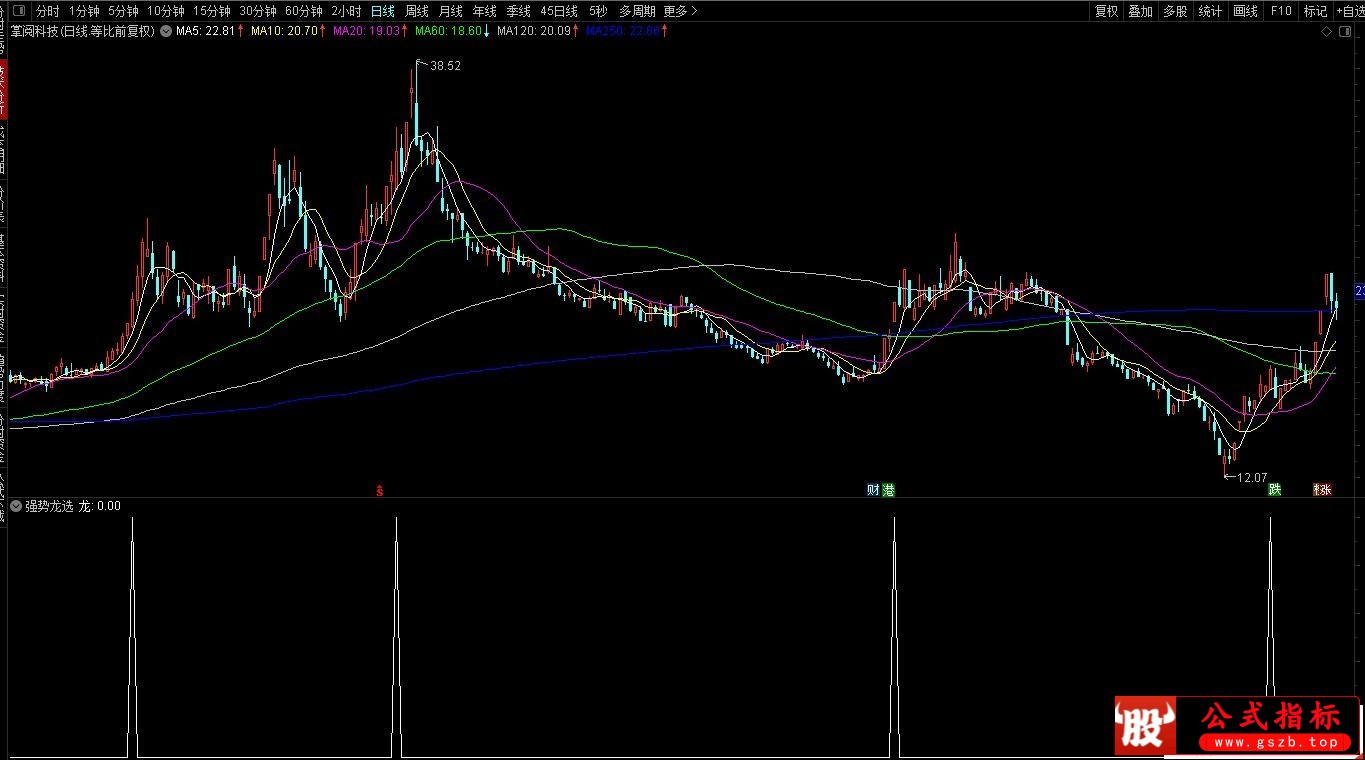Click the red $ event marker

pos(379,490)
